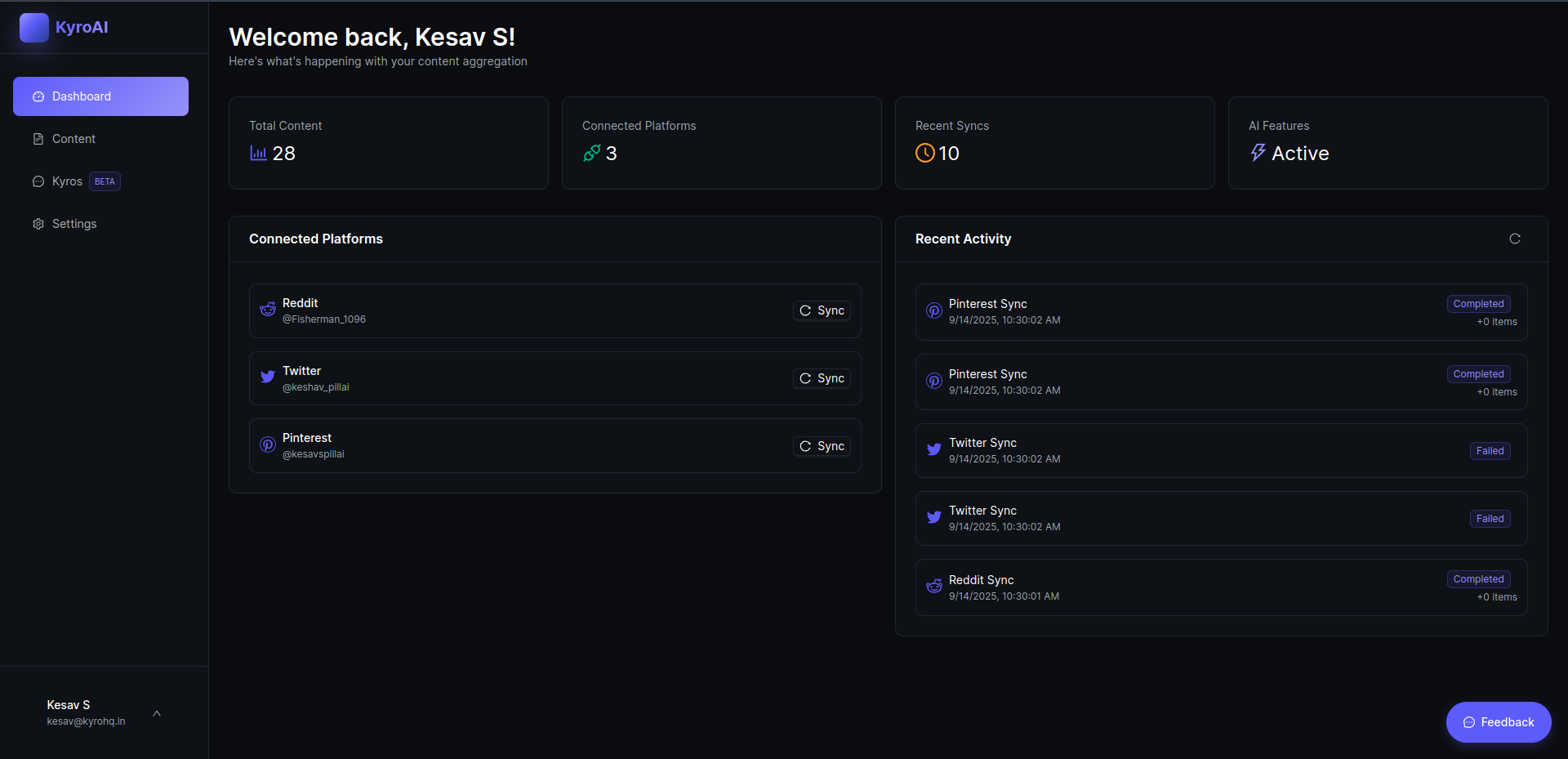Click the Twitter icon on the failed Twitter Sync
Image resolution: width=1568 pixels, height=759 pixels.
point(933,450)
